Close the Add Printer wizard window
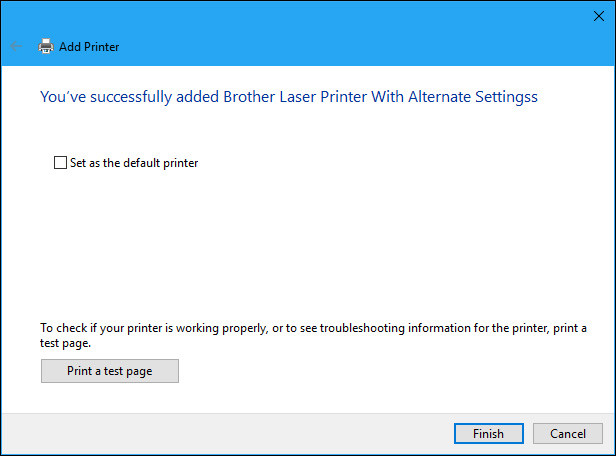The image size is (616, 456). (600, 15)
